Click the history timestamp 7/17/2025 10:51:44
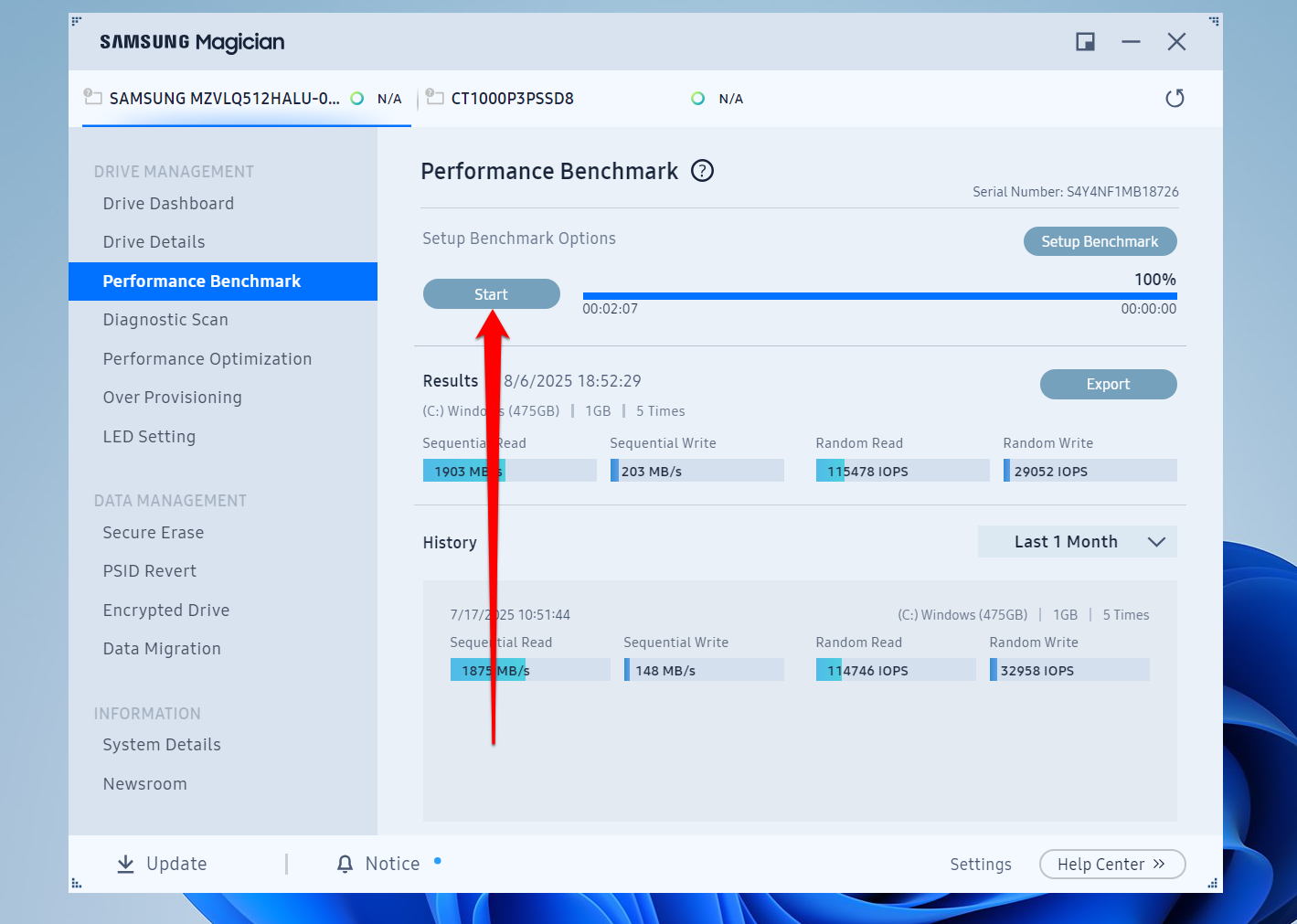 coord(510,615)
